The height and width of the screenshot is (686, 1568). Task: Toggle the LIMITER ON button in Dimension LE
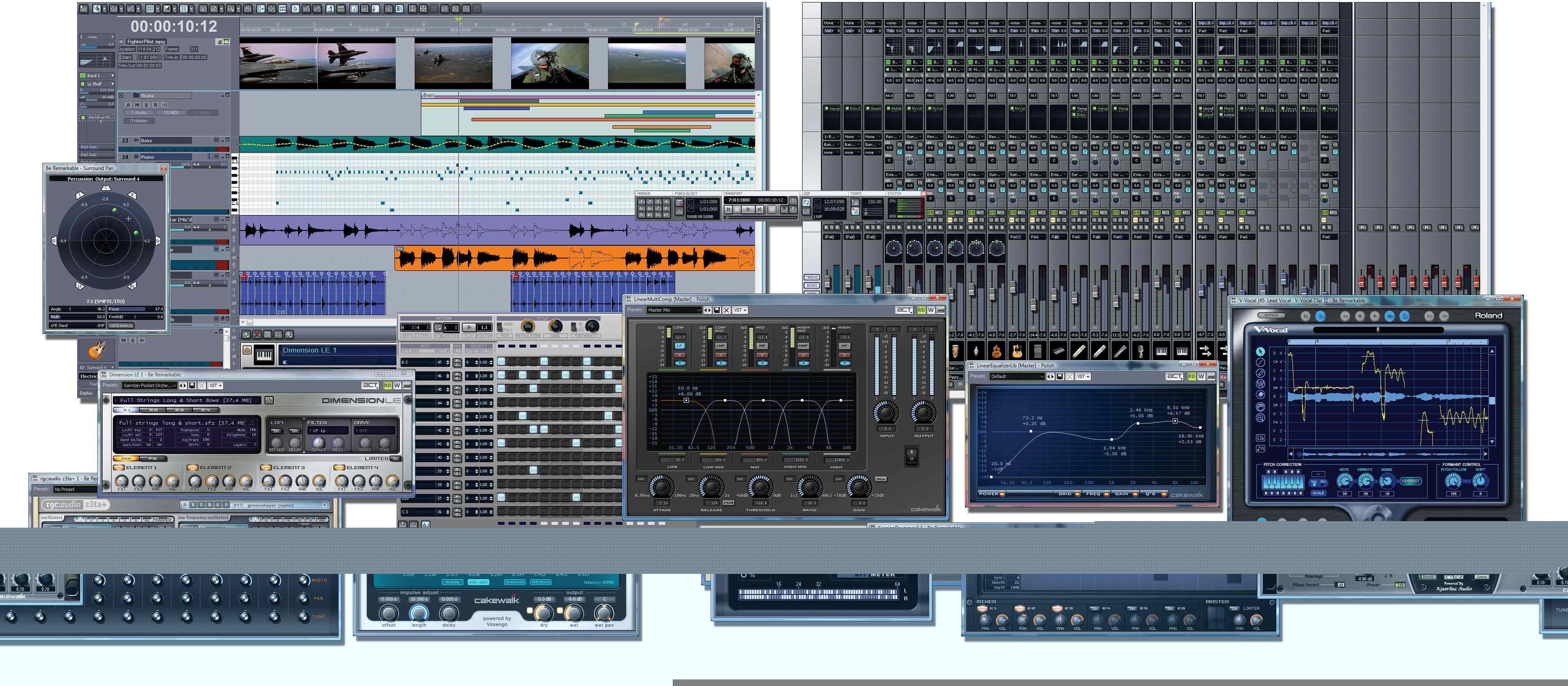[395, 458]
